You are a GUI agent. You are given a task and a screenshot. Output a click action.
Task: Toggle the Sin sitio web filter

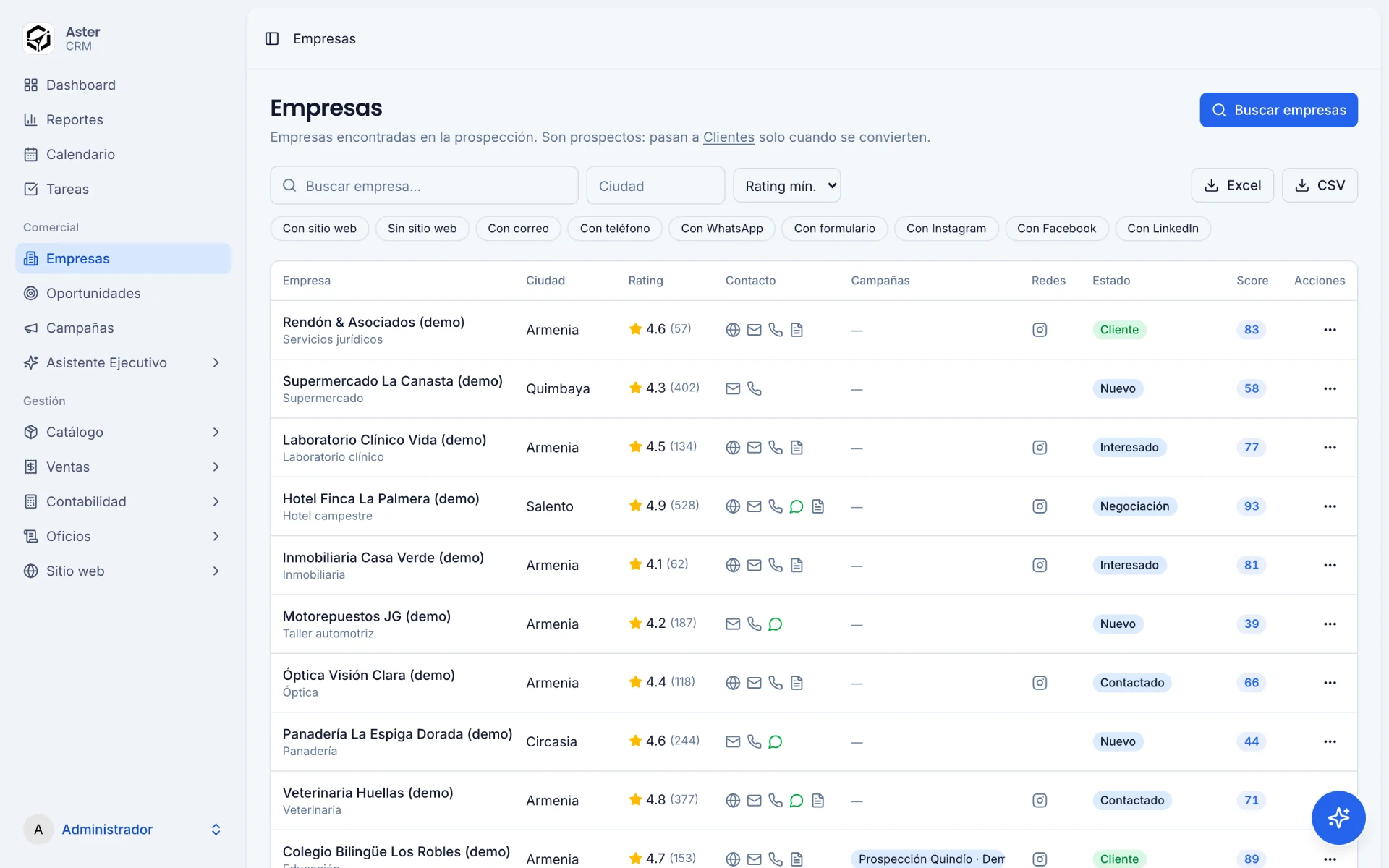(x=422, y=229)
